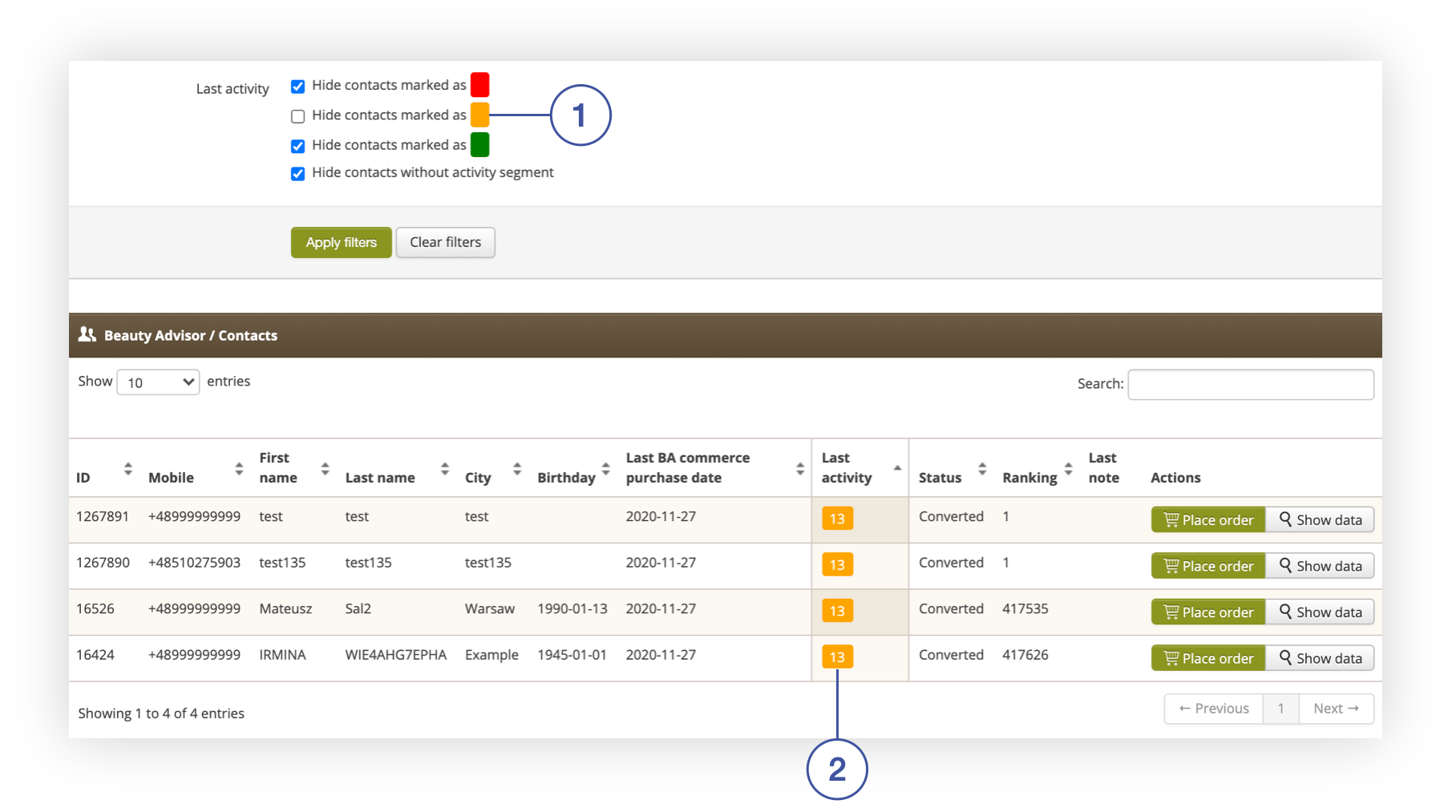The image size is (1456, 812).
Task: Go to Previous page
Action: coord(1214,709)
